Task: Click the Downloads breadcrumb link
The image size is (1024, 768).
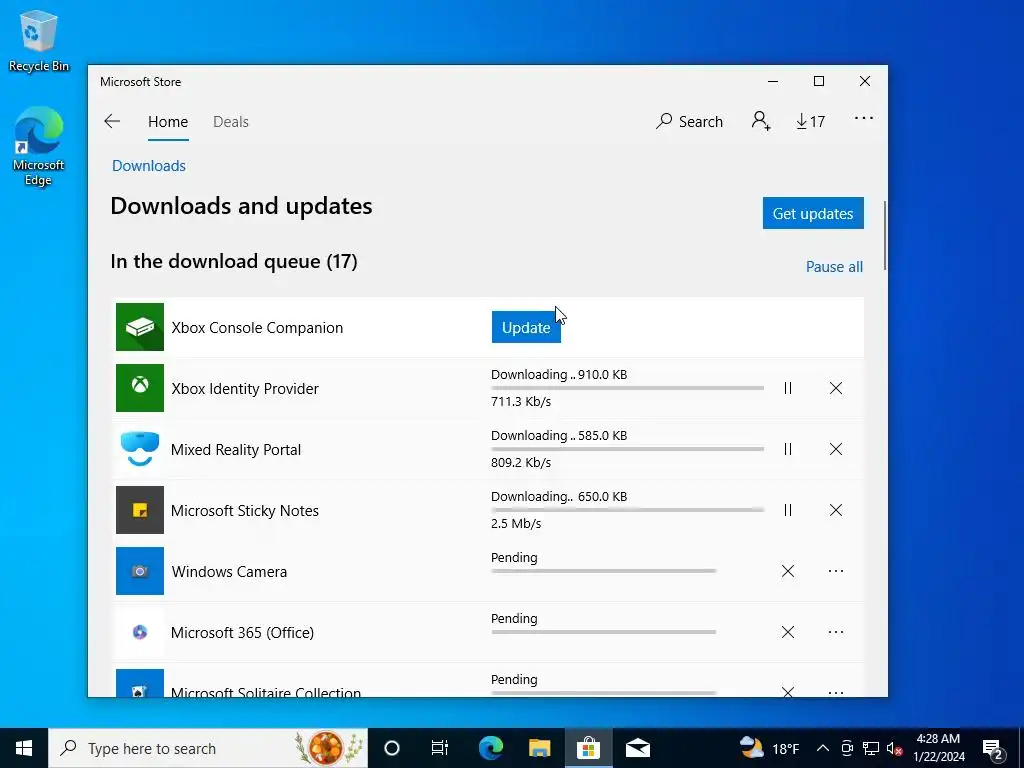Action: (149, 166)
